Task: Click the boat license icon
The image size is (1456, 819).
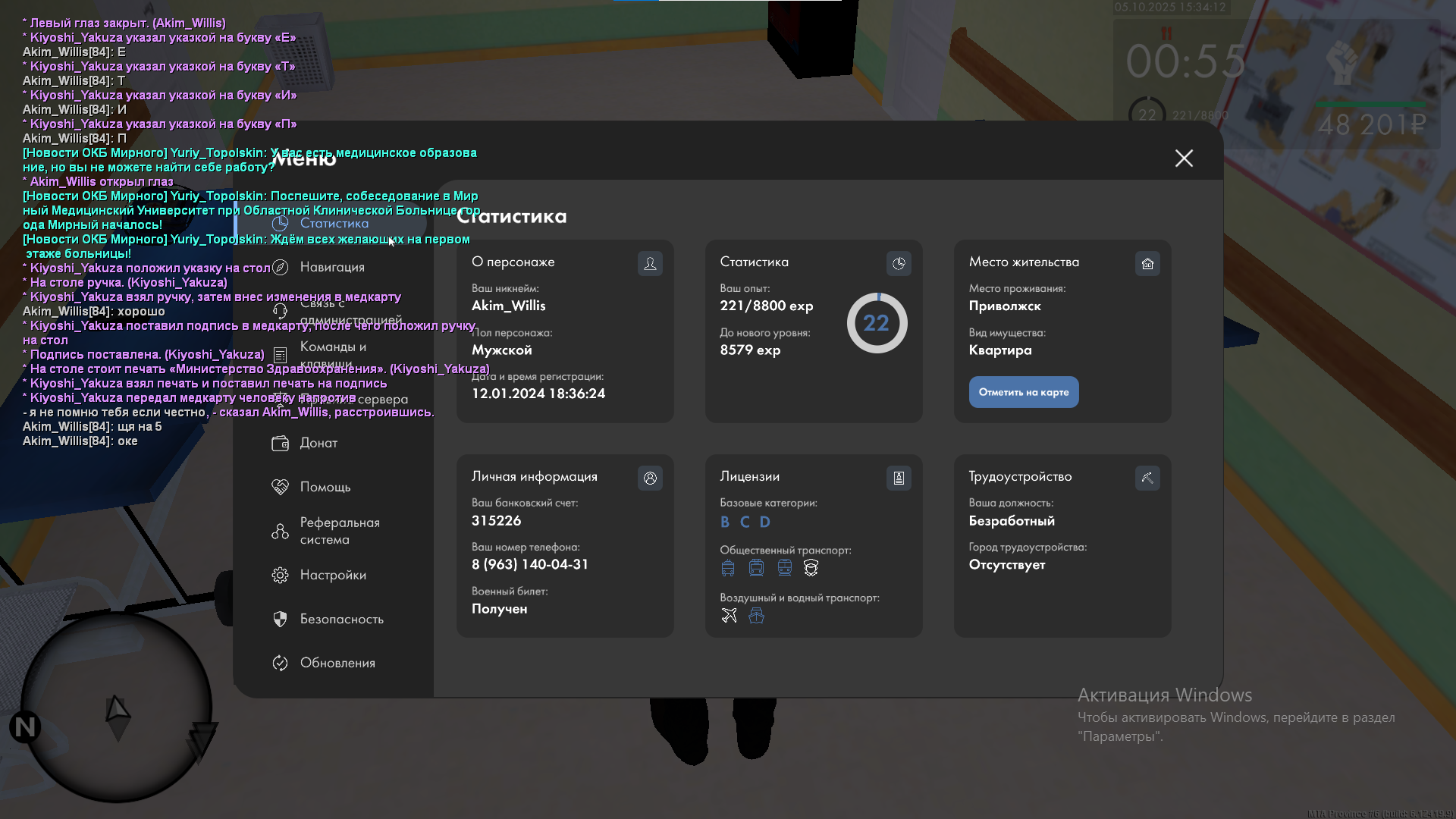Action: [756, 616]
